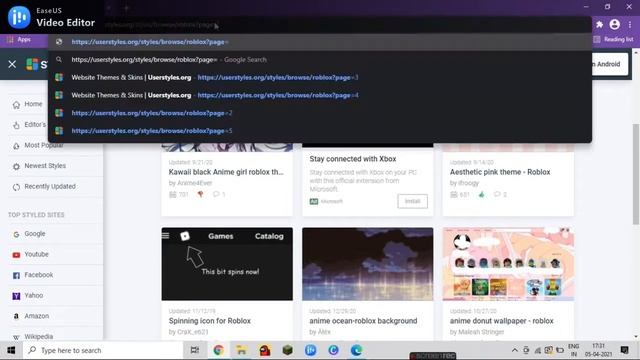Open Chrome three-dot menu
Screen dimensions: 640x360
coord(630,24)
